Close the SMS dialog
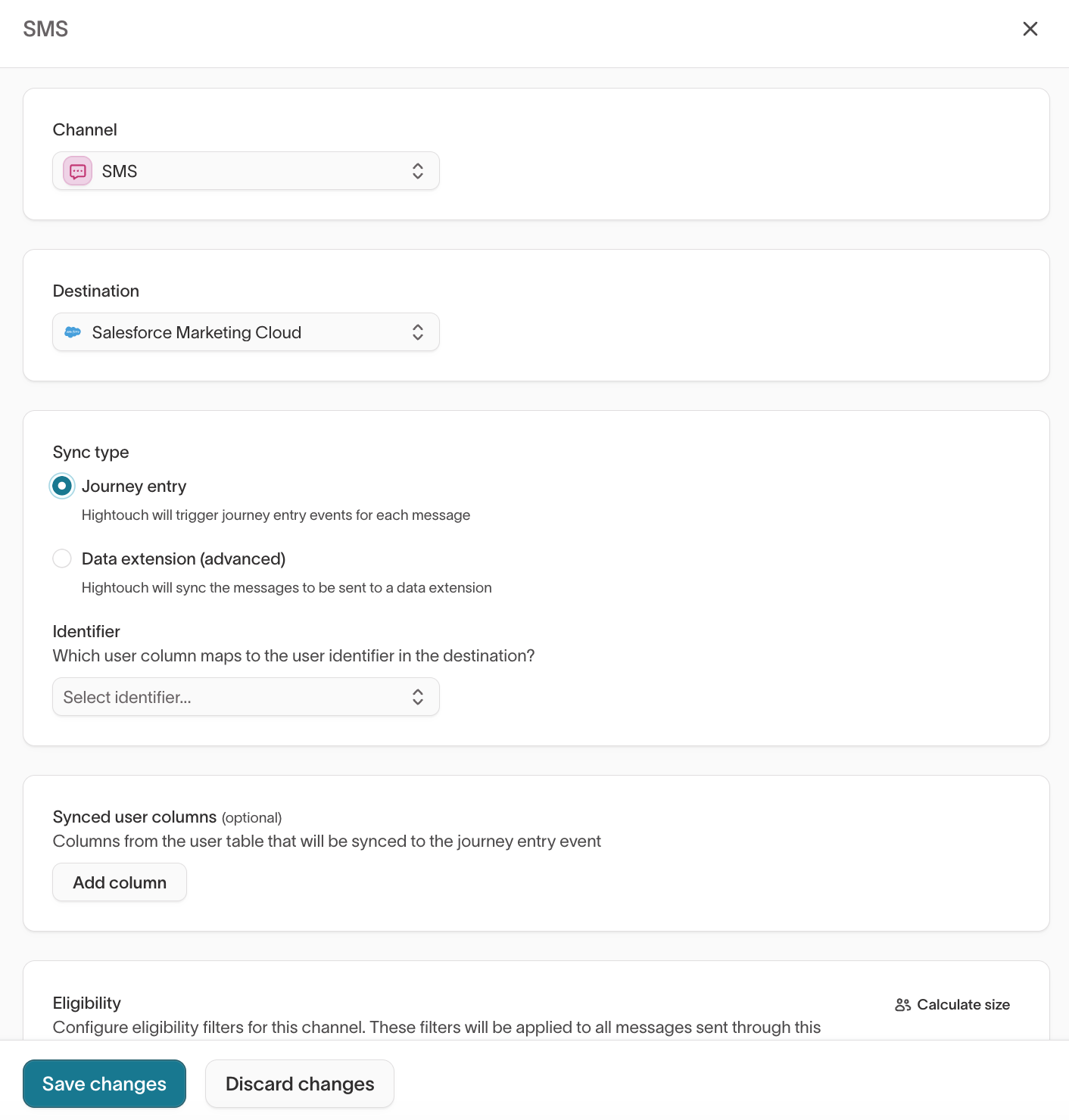 (1030, 29)
